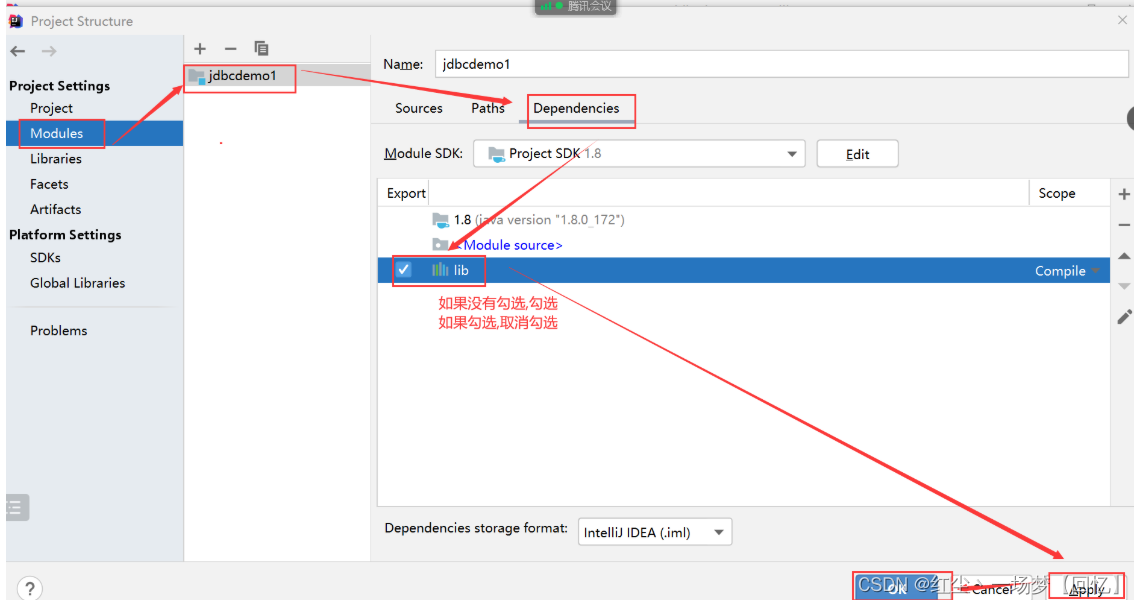Screen dimensions: 1134x604
Task: Open help via the question mark icon
Action: 29,588
